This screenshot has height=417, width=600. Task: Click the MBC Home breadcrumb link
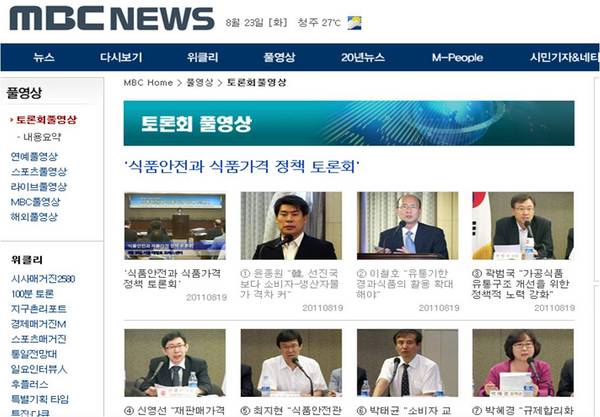click(148, 83)
